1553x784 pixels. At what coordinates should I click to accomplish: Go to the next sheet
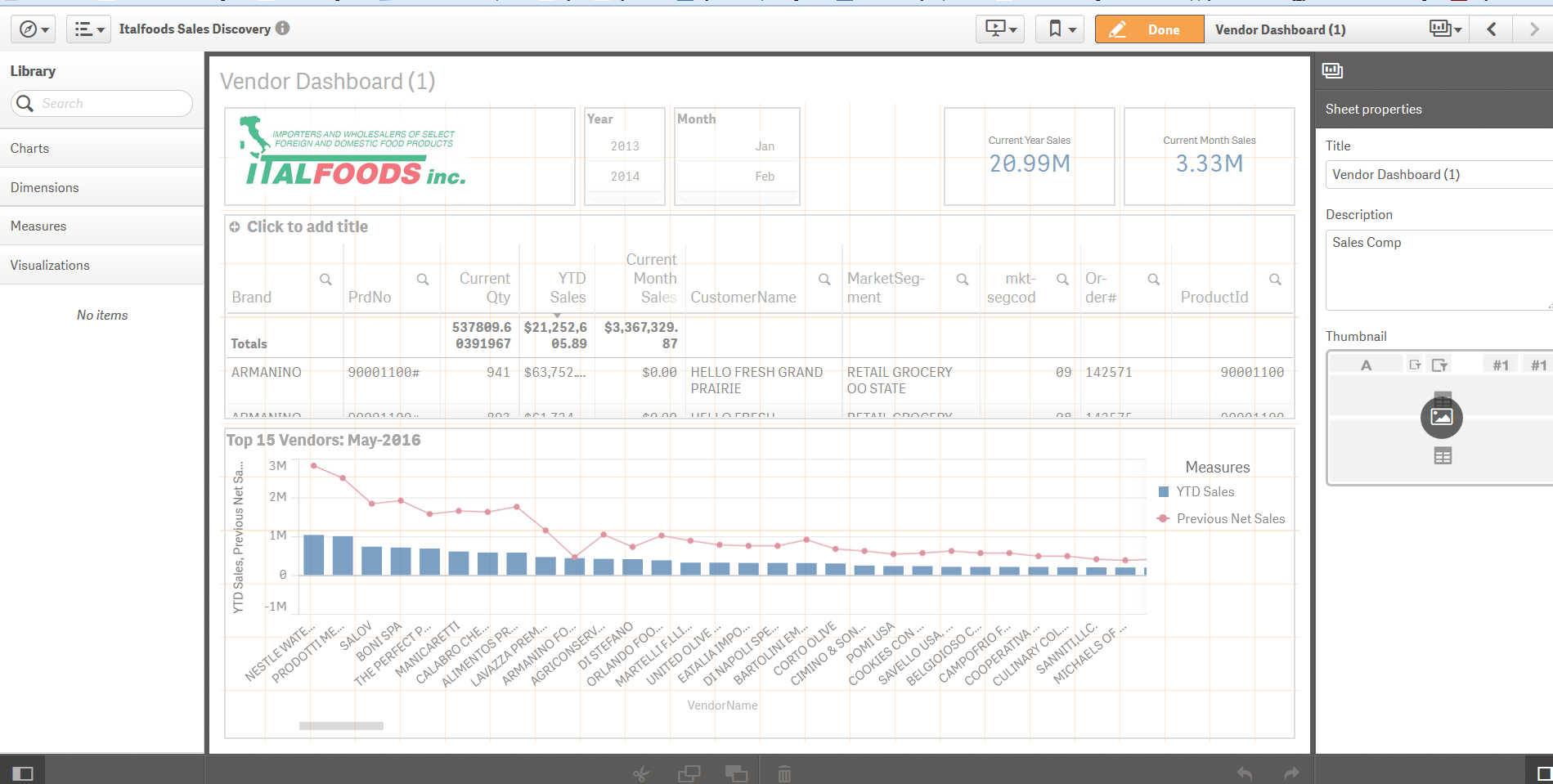tap(1534, 29)
